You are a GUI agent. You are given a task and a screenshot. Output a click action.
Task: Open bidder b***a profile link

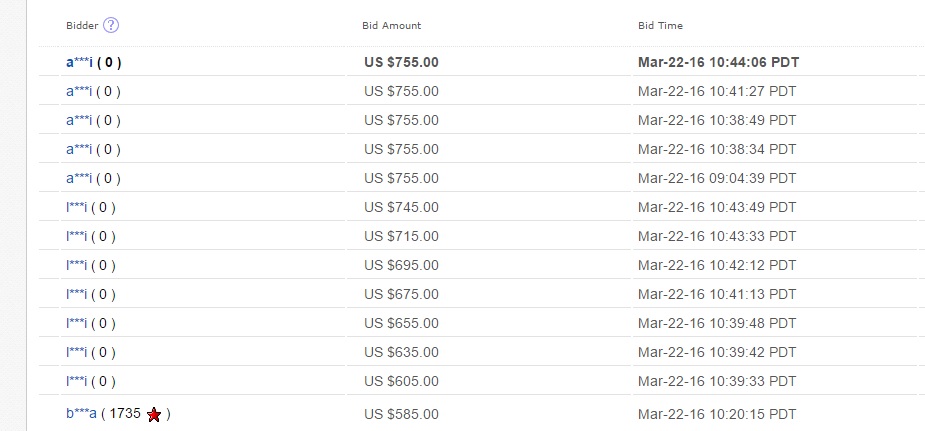click(x=81, y=413)
